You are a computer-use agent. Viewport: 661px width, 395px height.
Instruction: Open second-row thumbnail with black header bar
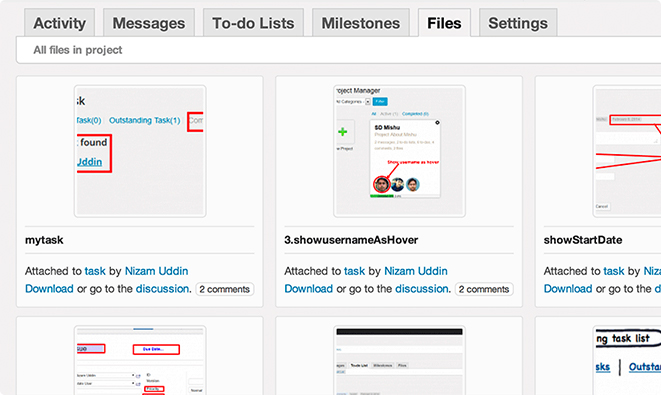(x=400, y=360)
